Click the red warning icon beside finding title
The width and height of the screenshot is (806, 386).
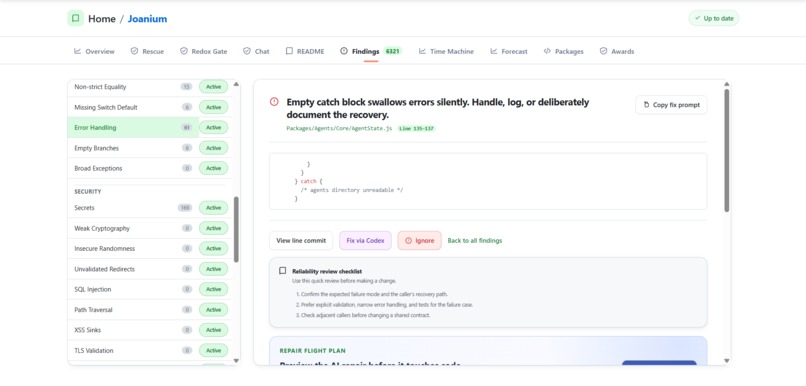coord(274,102)
